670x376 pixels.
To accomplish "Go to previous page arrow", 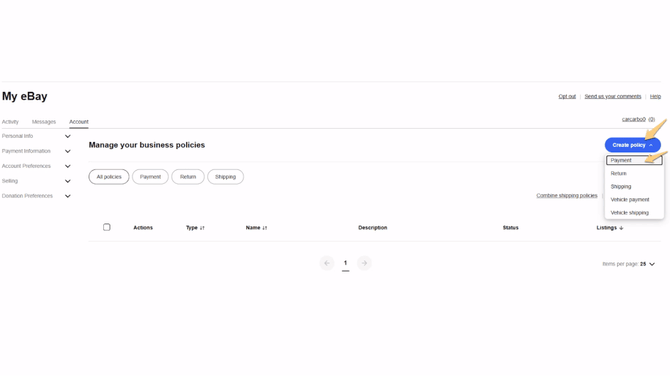I will point(327,263).
